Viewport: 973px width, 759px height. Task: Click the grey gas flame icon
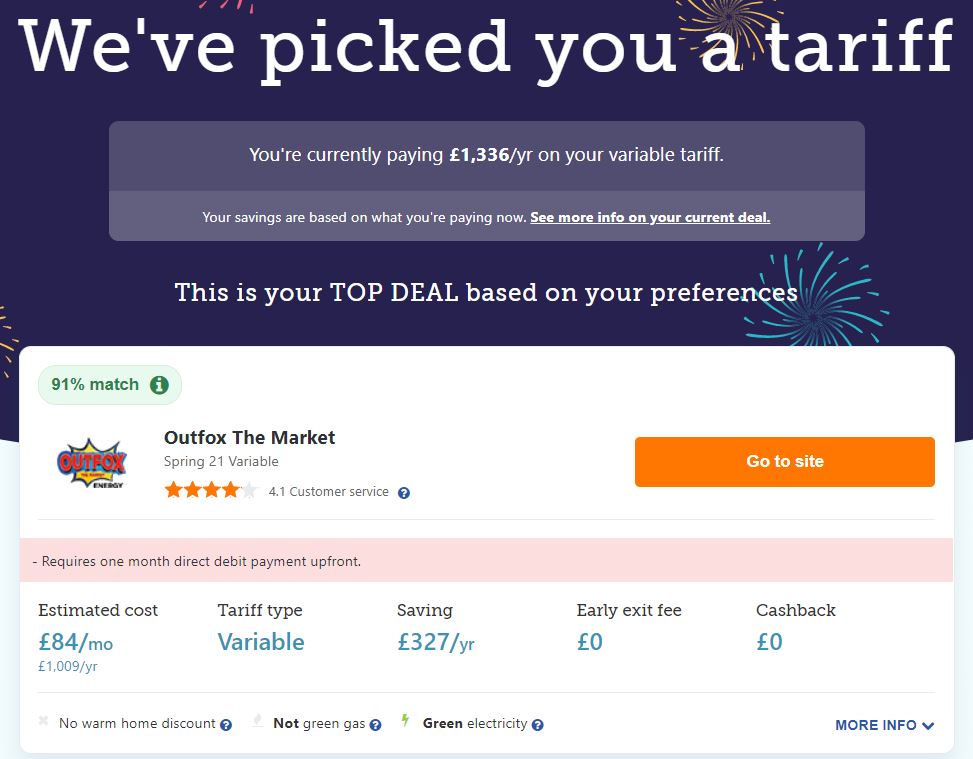pyautogui.click(x=256, y=721)
